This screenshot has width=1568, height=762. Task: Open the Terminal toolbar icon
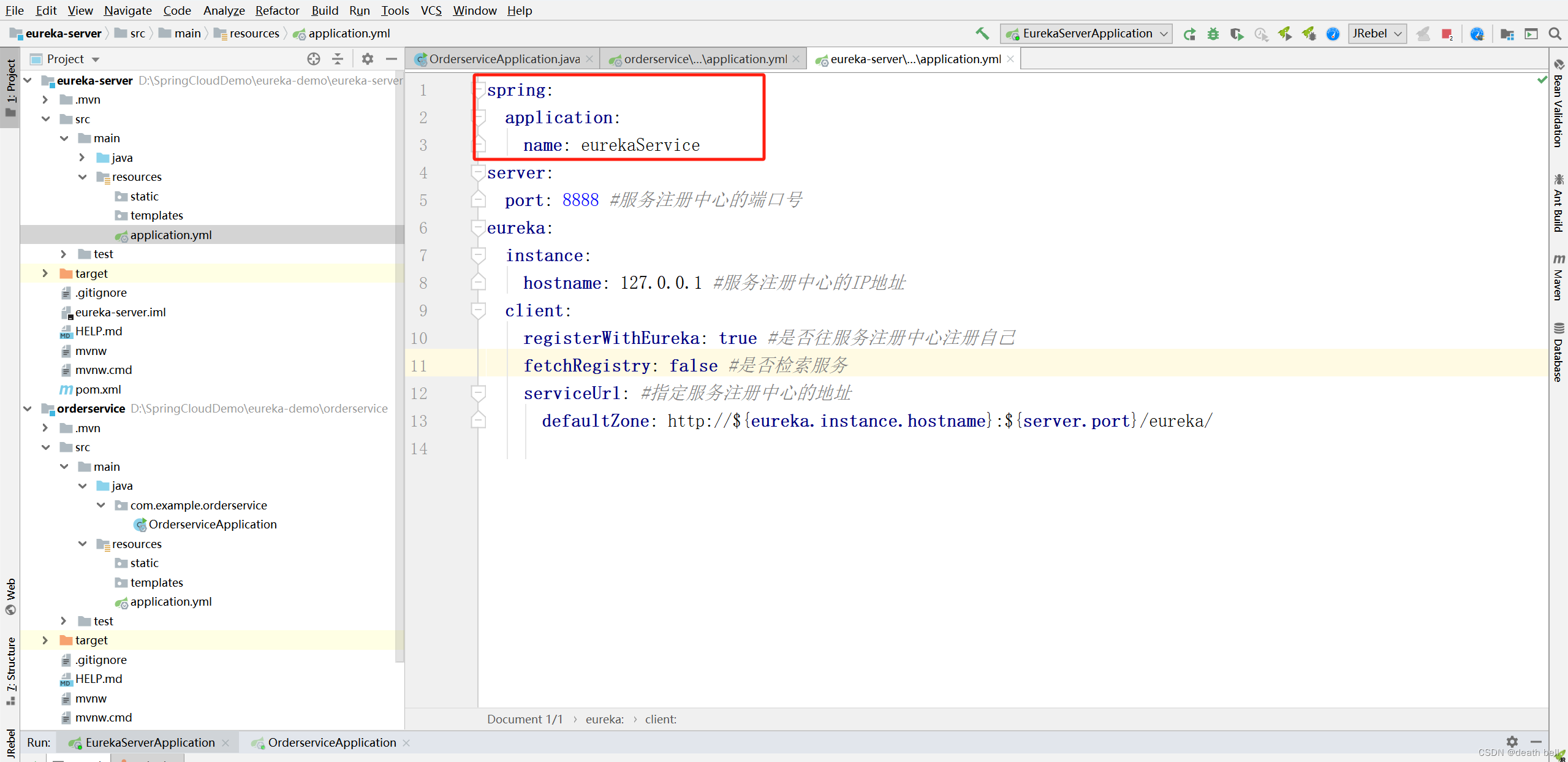pos(1532,34)
